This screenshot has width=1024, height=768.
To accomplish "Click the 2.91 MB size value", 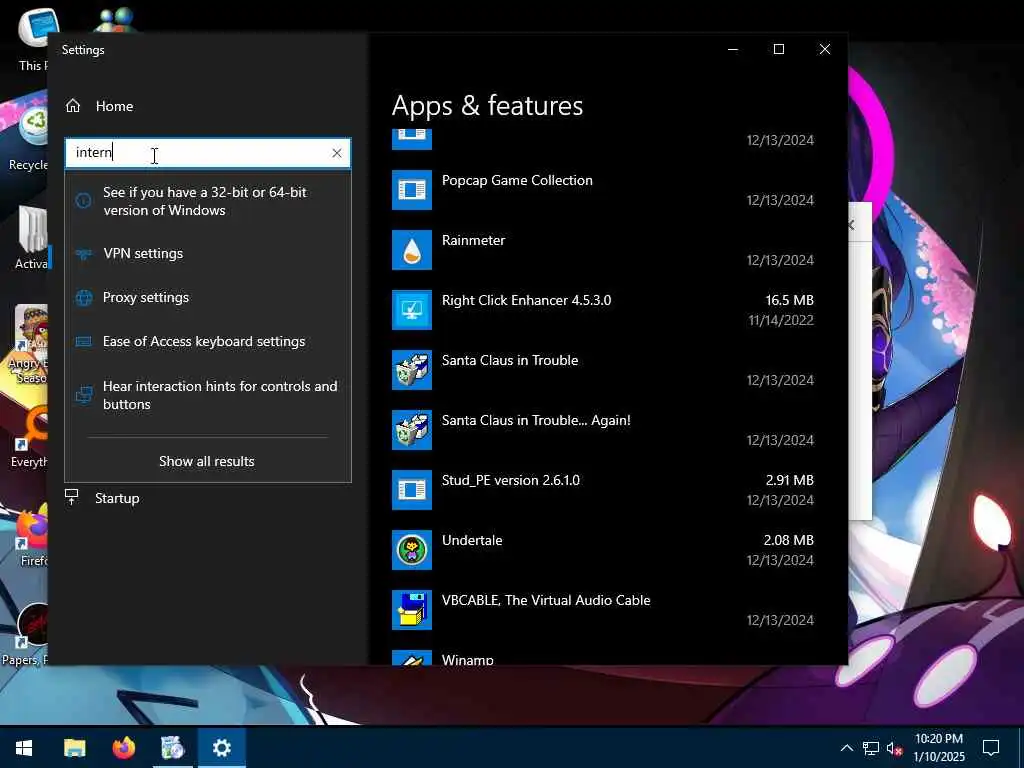I will (790, 481).
